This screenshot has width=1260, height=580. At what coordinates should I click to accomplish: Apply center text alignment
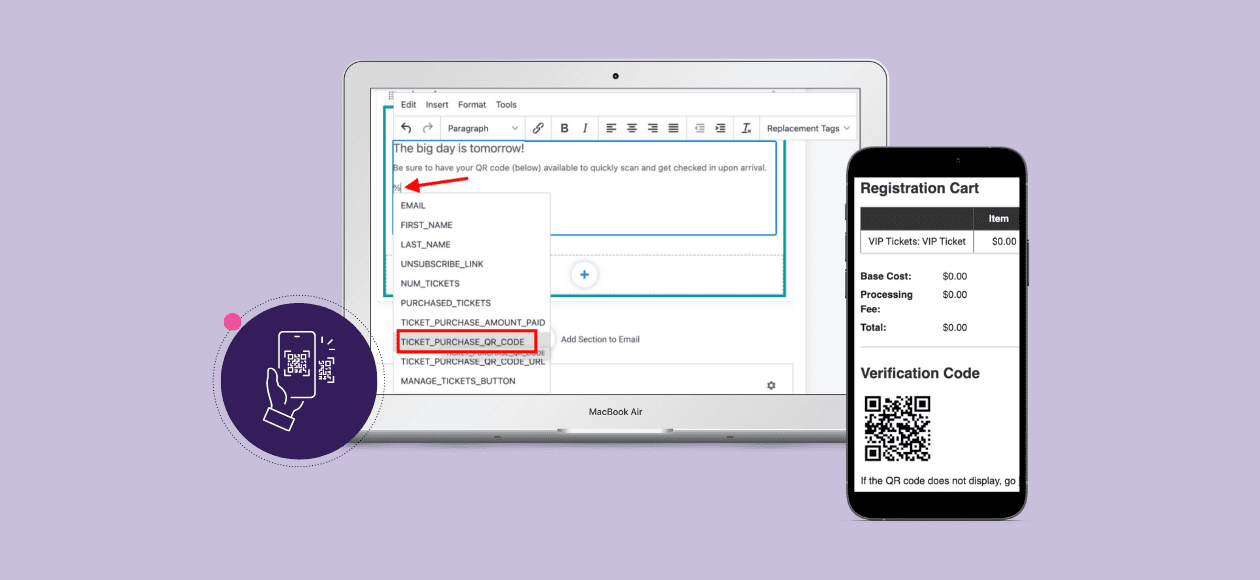[632, 128]
